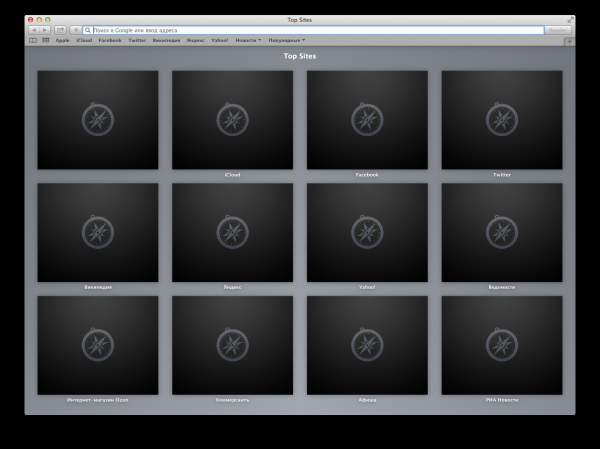Show Top Sites with the grid icon

tap(46, 40)
